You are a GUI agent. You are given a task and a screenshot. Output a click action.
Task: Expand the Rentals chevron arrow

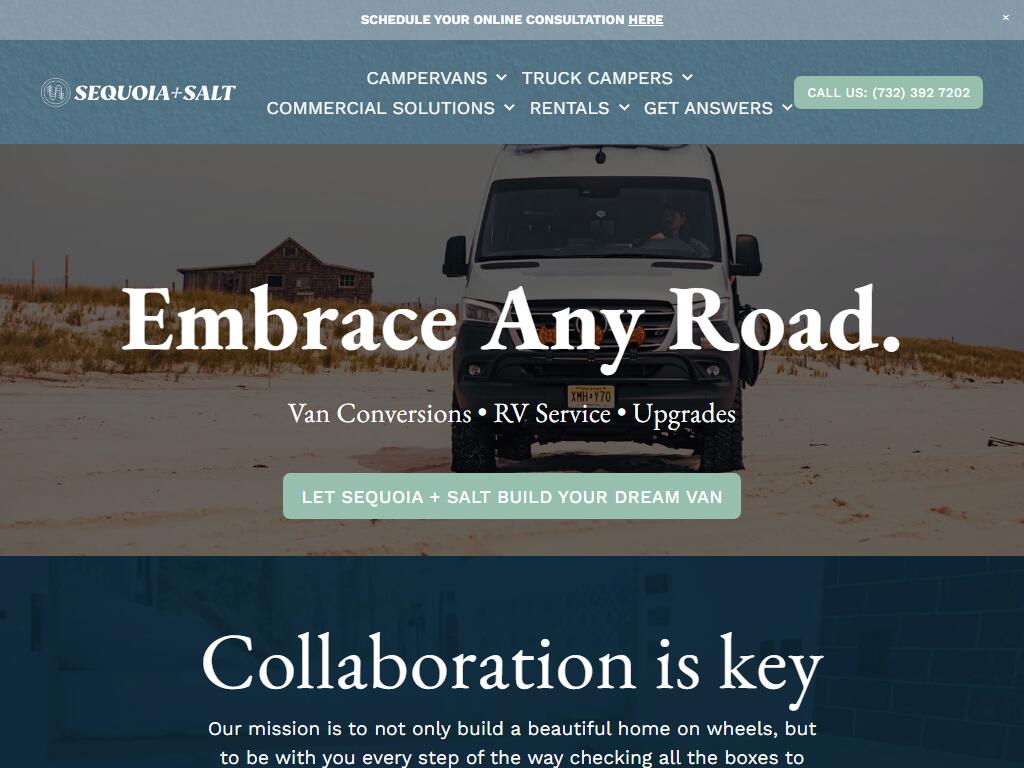tap(624, 108)
